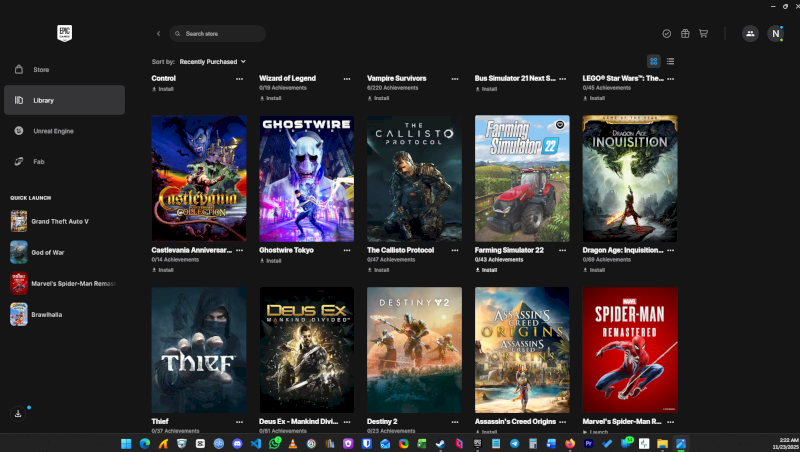Expand the Recently Purchased sort dropdown
The image size is (800, 452).
[x=212, y=61]
